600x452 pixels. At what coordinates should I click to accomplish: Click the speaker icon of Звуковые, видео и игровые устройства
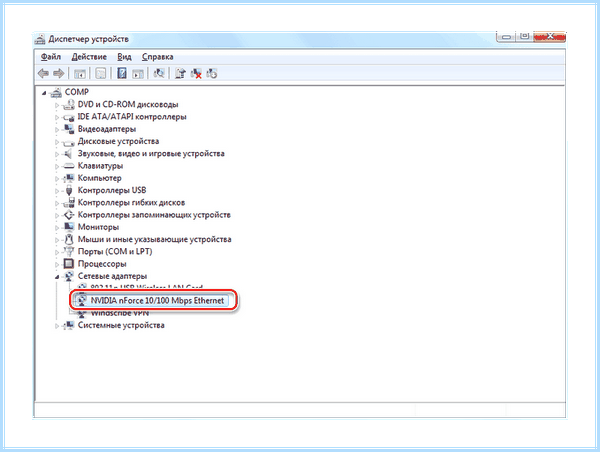[68, 153]
